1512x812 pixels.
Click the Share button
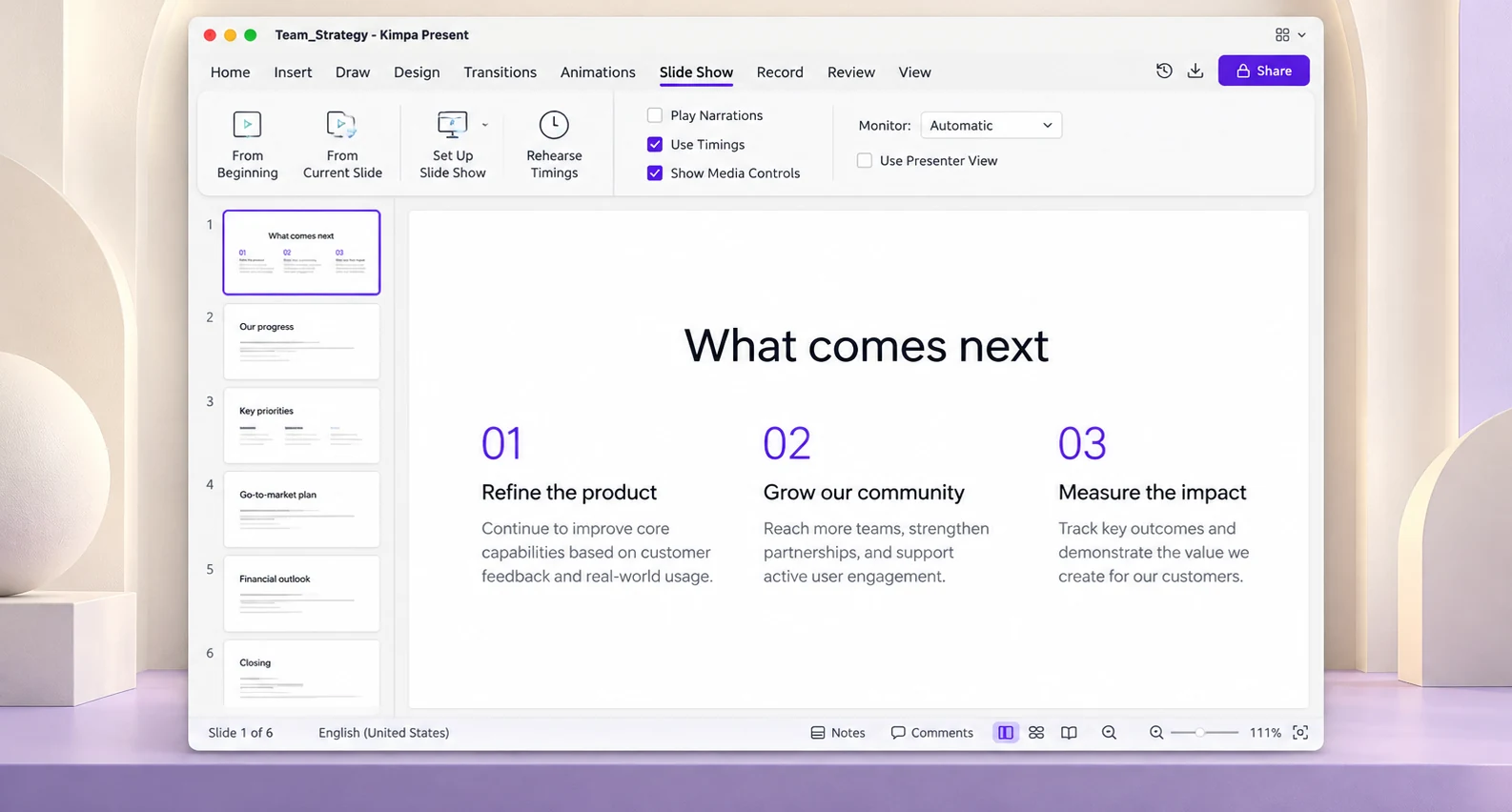1263,71
